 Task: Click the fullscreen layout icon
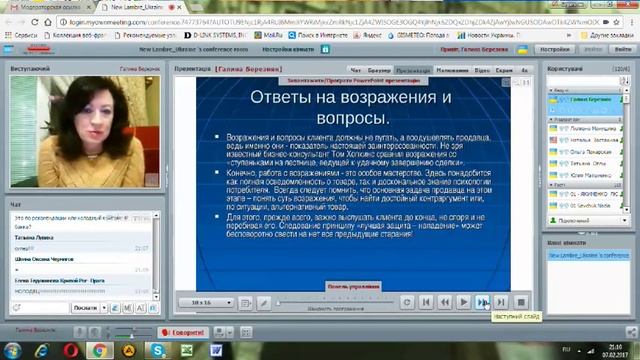click(246, 333)
